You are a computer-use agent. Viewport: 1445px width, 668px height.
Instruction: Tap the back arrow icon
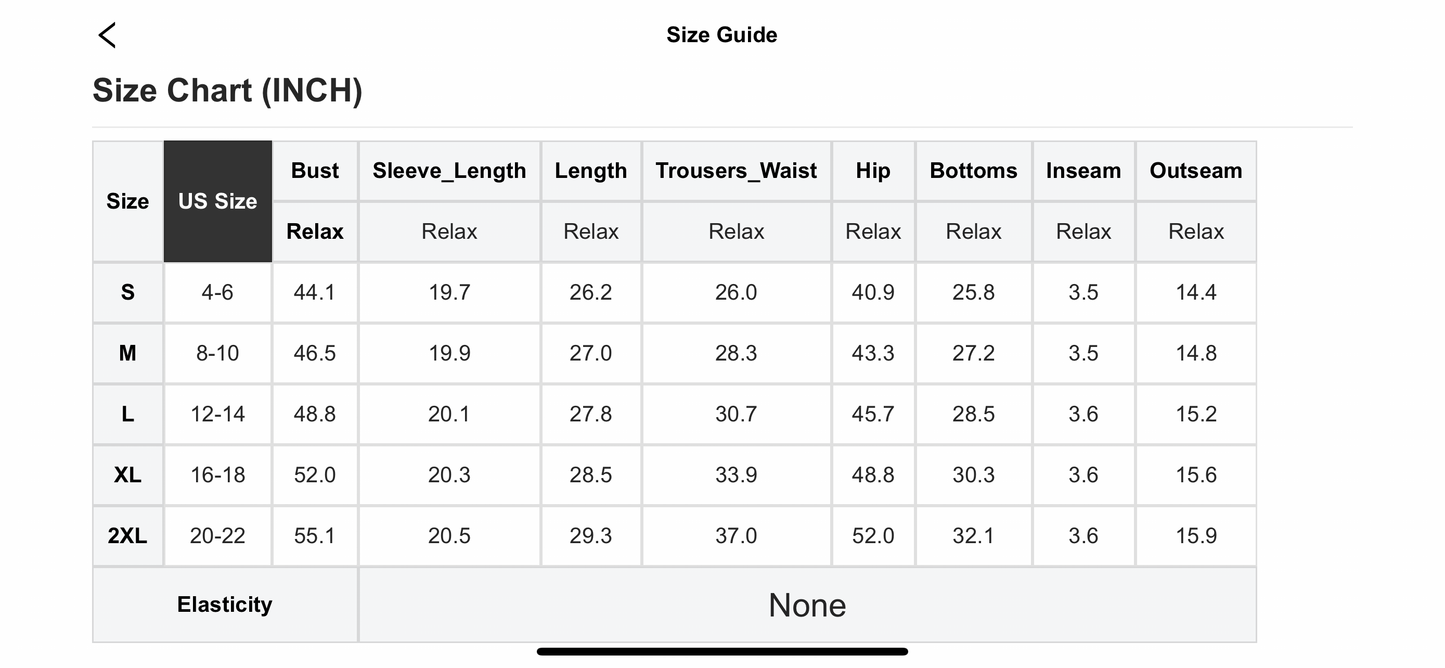pyautogui.click(x=107, y=35)
